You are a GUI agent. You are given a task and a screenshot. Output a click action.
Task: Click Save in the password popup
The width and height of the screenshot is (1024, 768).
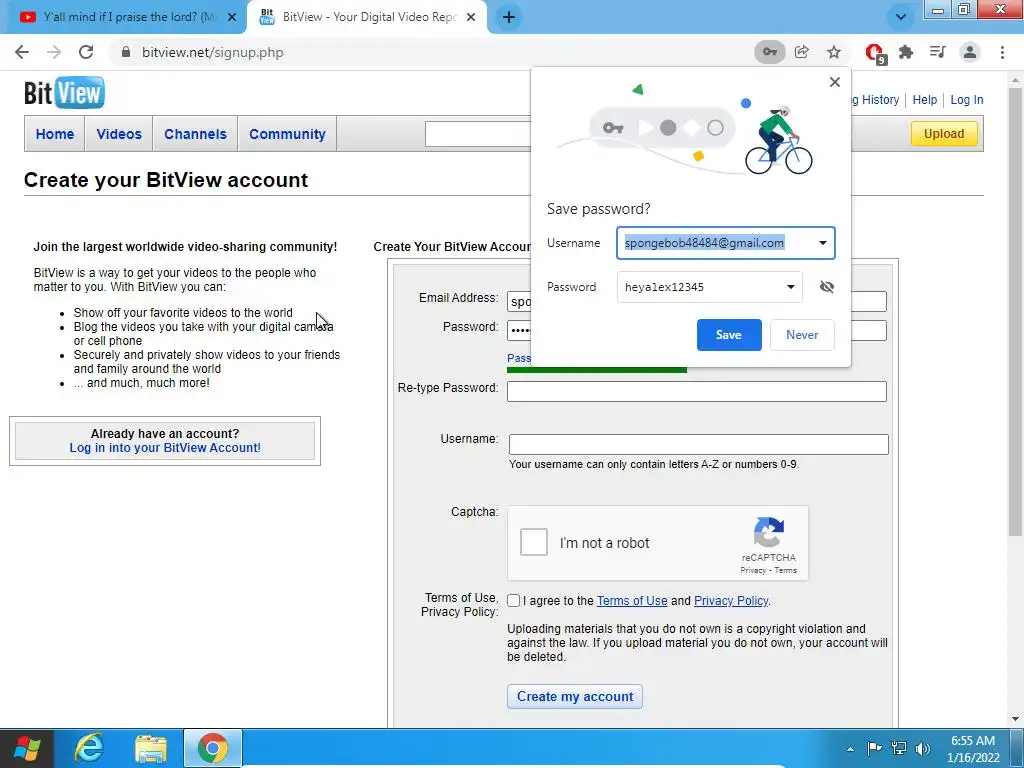729,335
